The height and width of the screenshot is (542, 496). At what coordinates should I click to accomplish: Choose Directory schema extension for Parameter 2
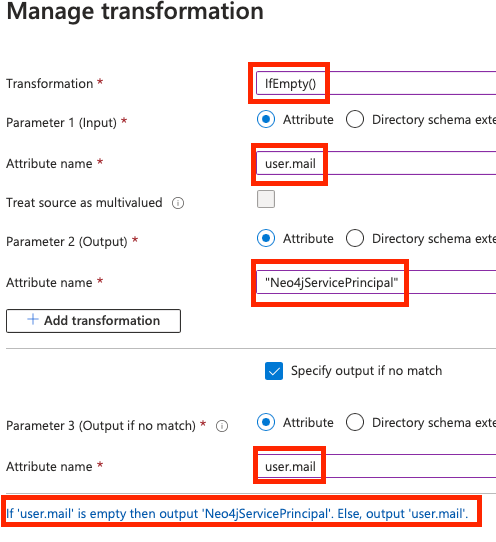tap(355, 238)
